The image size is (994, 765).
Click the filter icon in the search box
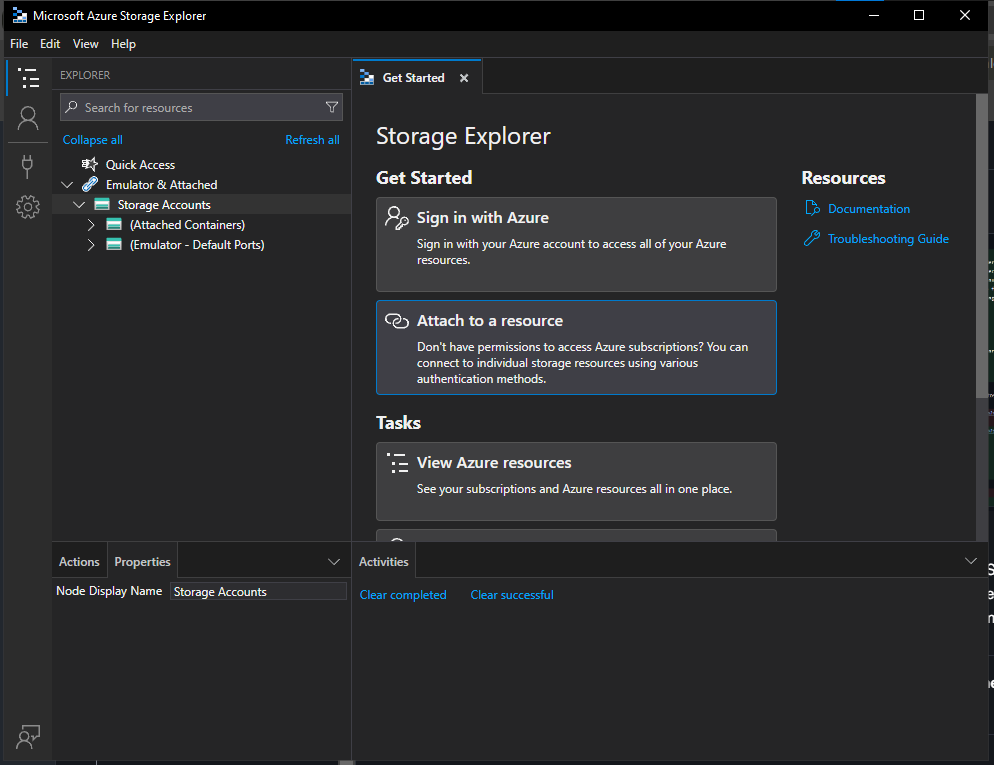click(x=332, y=107)
